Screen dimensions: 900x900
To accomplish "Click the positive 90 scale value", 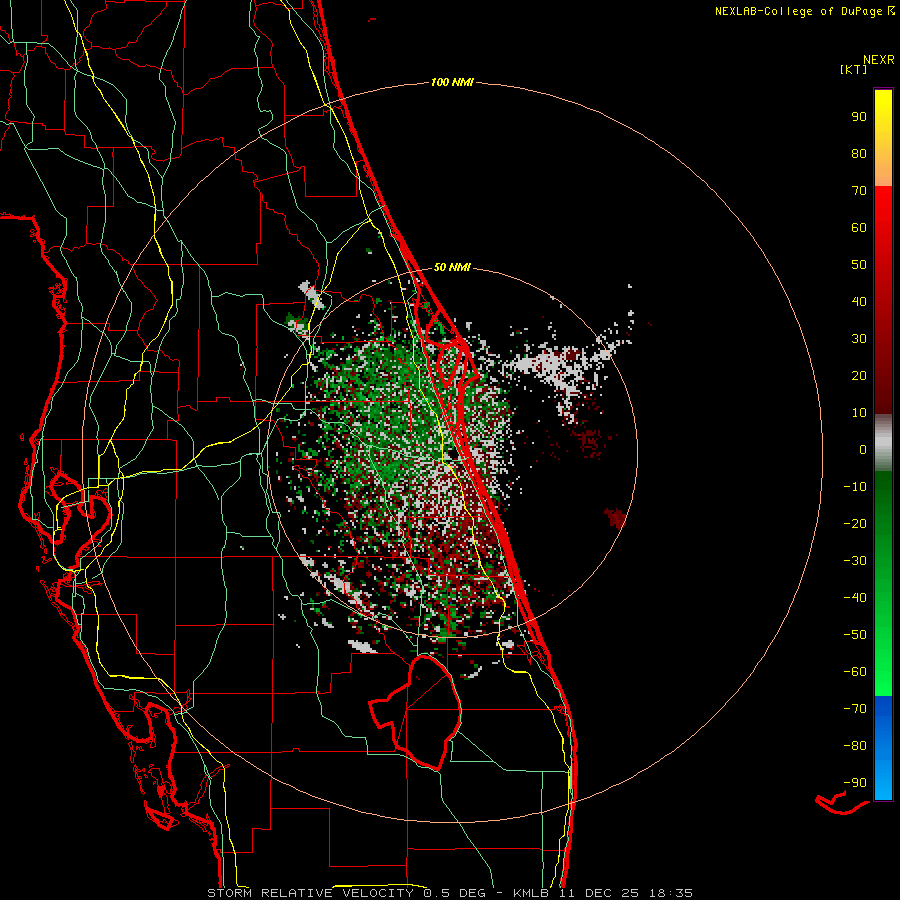I will [859, 117].
